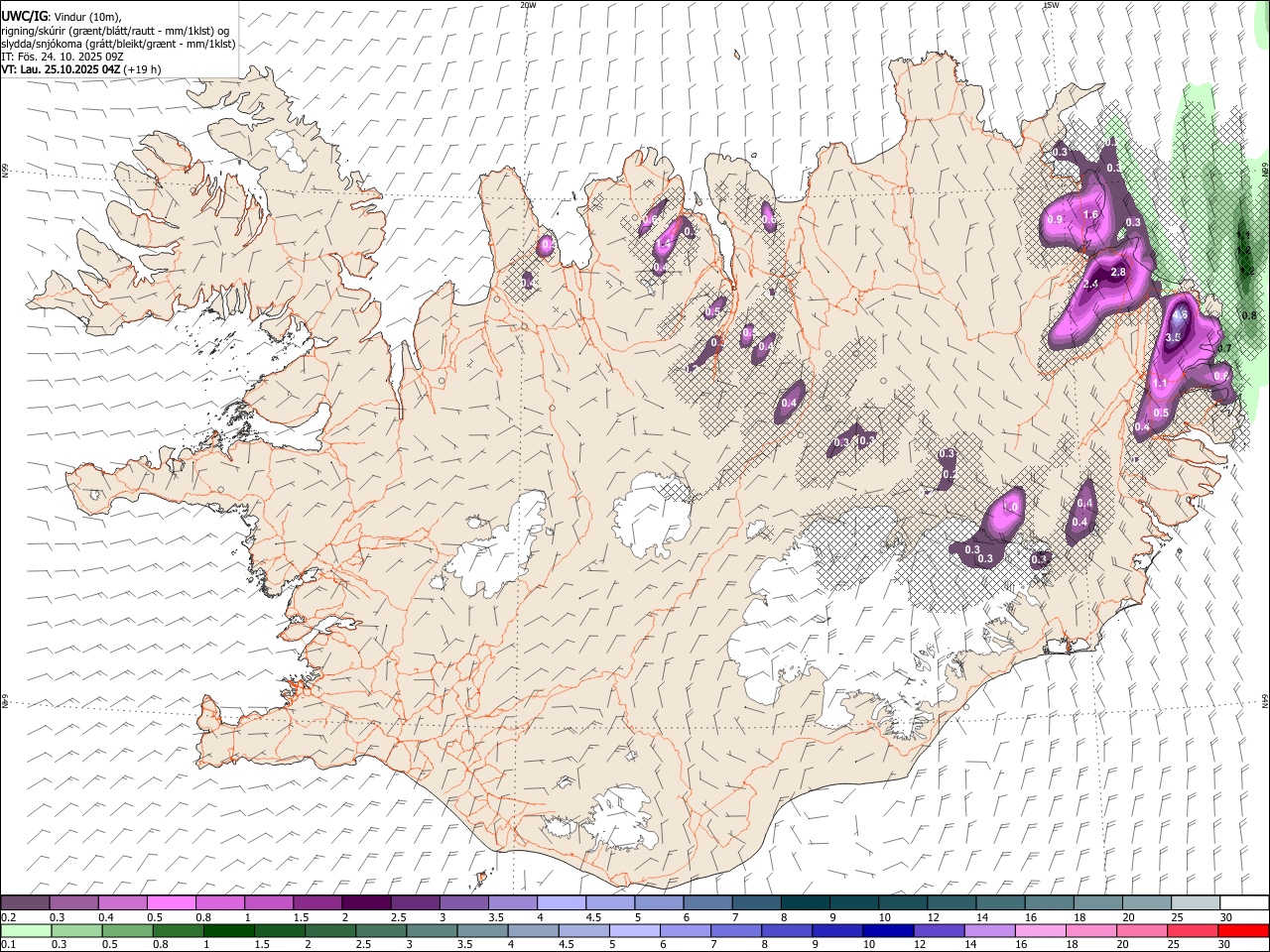This screenshot has width=1270, height=952.
Task: Click the "slydda/snjókoma" legend description line
Action: (118, 44)
